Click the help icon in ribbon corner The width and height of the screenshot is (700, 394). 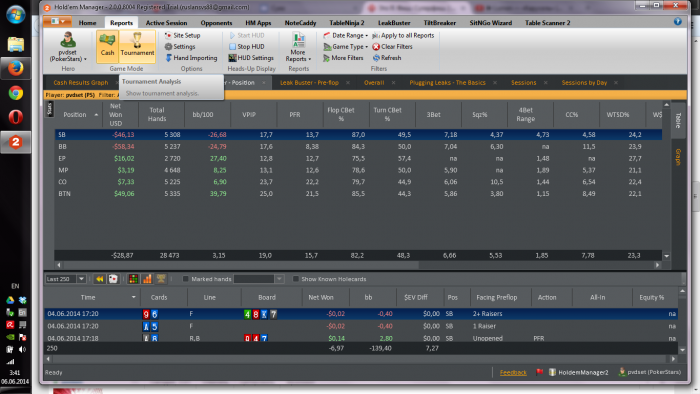(678, 21)
